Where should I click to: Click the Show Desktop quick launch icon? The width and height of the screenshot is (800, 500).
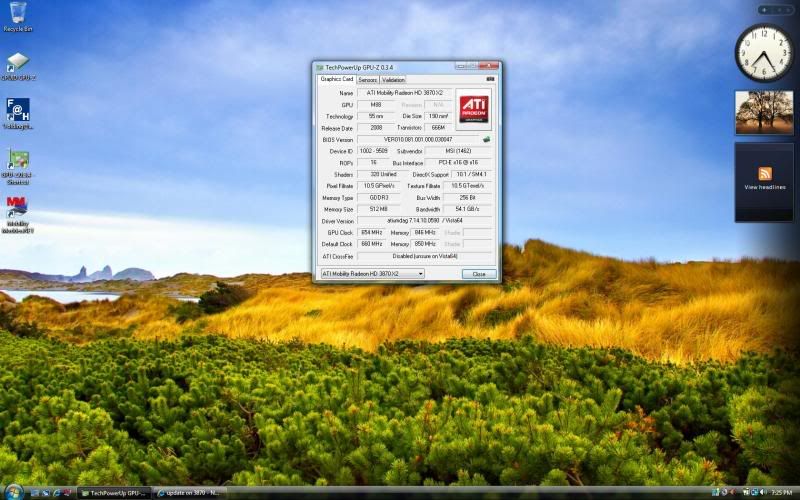pyautogui.click(x=35, y=493)
